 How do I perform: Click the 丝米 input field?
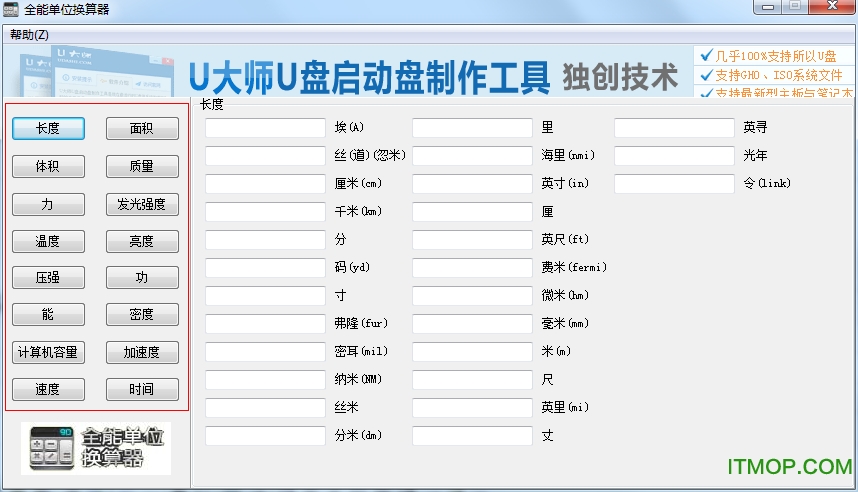(x=265, y=408)
